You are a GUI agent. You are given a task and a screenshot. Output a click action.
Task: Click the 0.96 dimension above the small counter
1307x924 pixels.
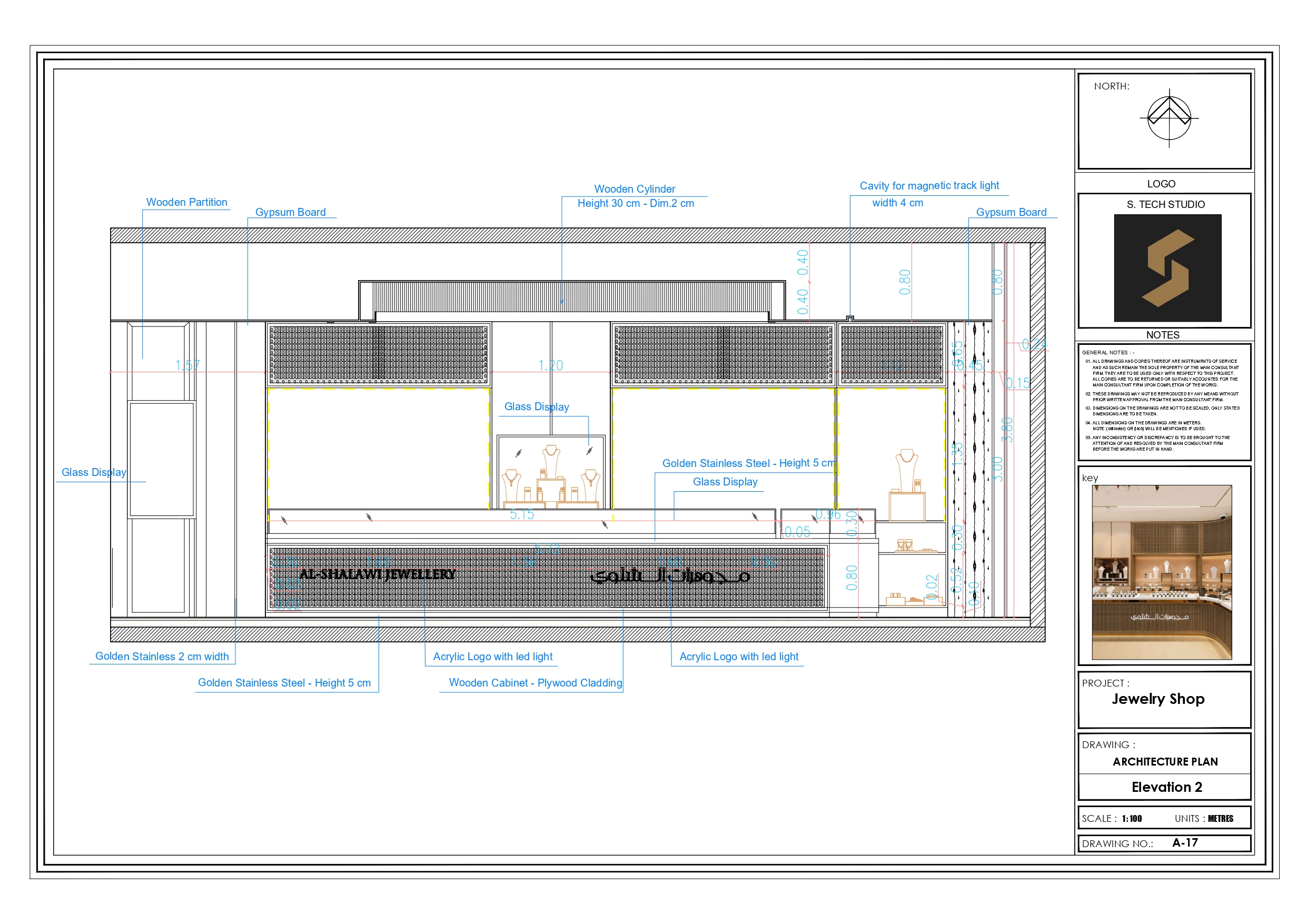pyautogui.click(x=828, y=514)
